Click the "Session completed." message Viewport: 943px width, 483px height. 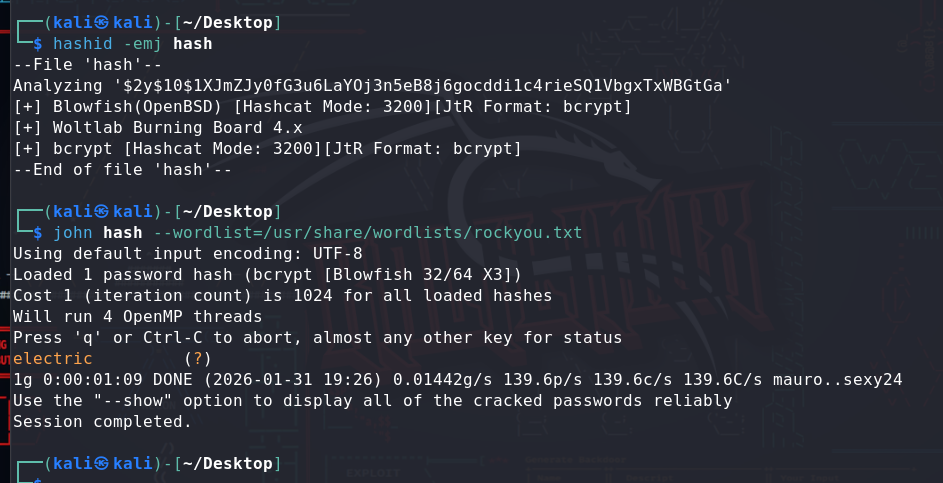point(102,422)
